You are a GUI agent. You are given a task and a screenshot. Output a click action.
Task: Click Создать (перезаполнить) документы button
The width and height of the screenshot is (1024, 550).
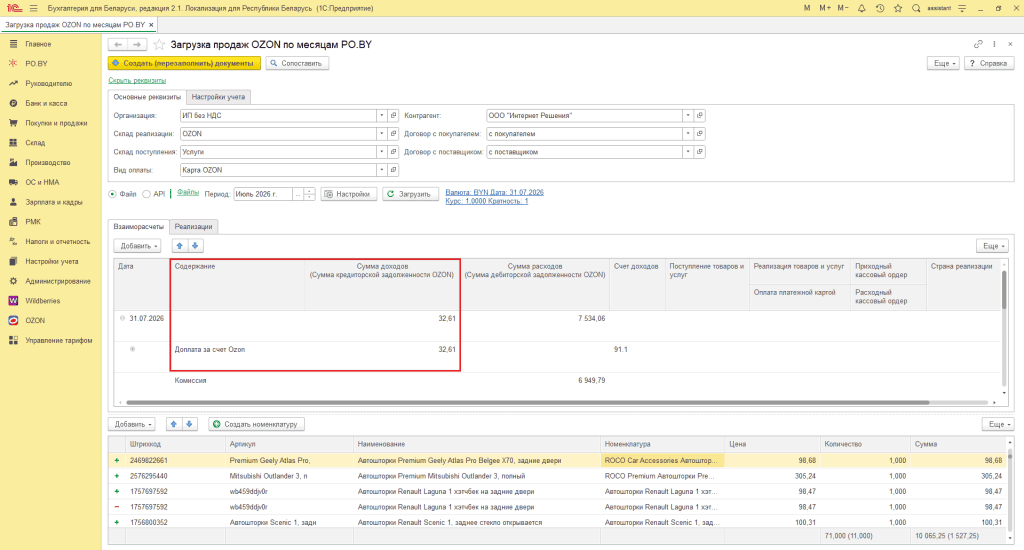(x=184, y=63)
